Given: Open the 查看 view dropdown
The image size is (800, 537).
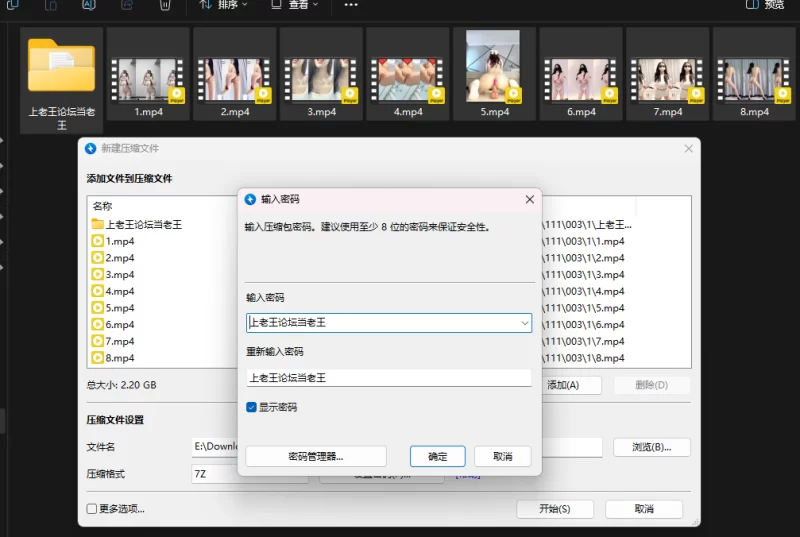Looking at the screenshot, I should pos(295,5).
